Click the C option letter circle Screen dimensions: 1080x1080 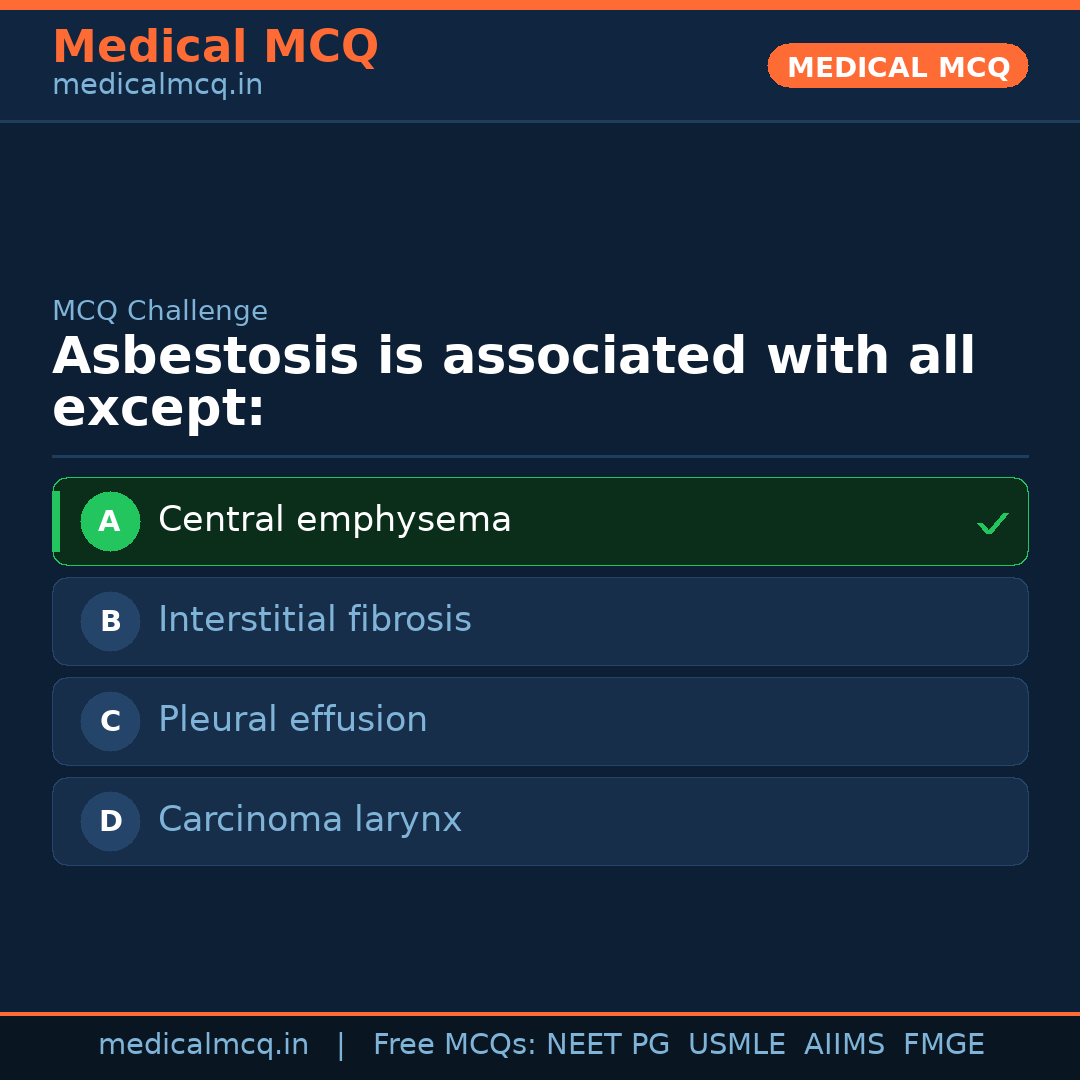click(110, 721)
